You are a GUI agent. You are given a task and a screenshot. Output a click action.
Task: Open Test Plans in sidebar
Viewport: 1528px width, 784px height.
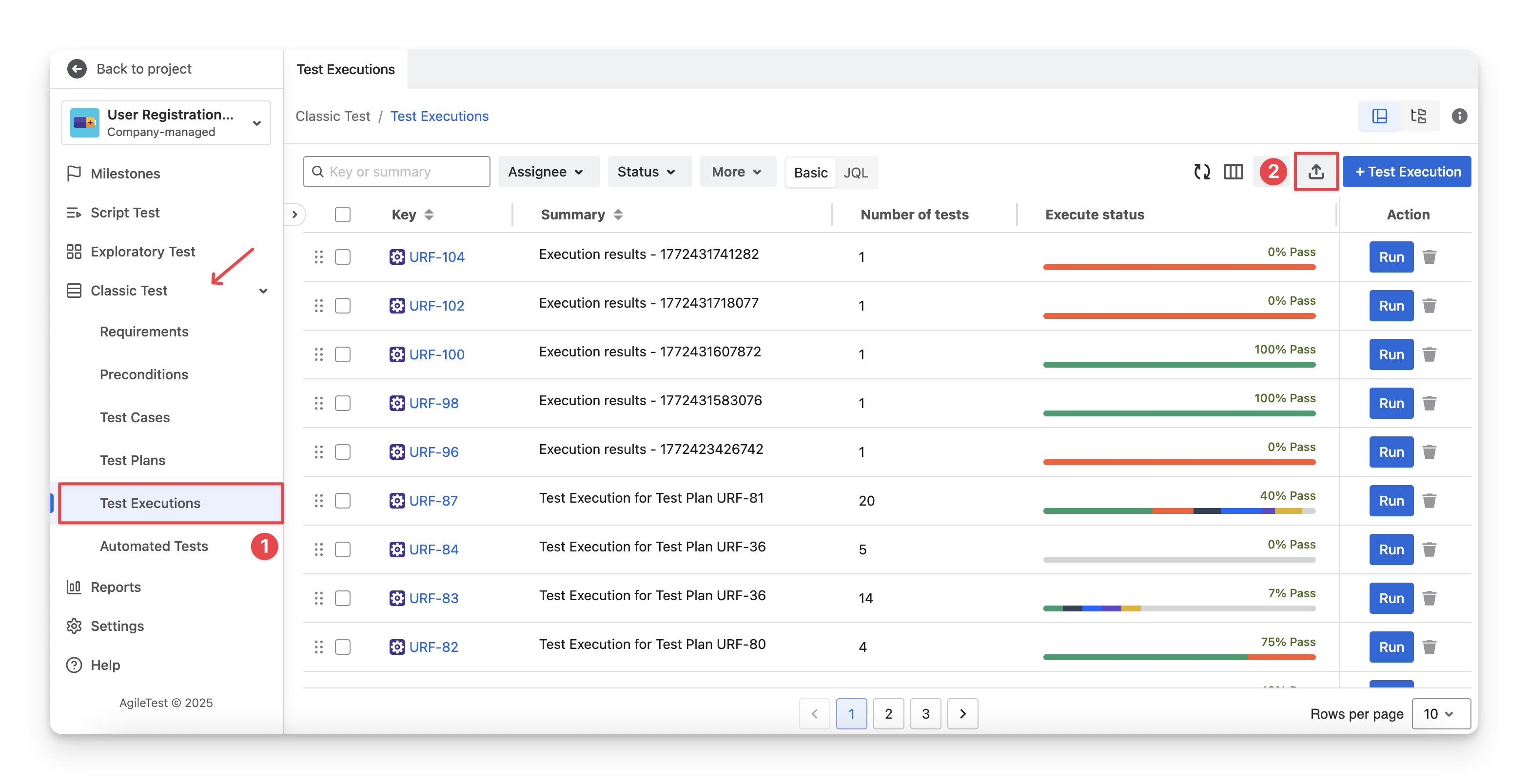pyautogui.click(x=132, y=460)
